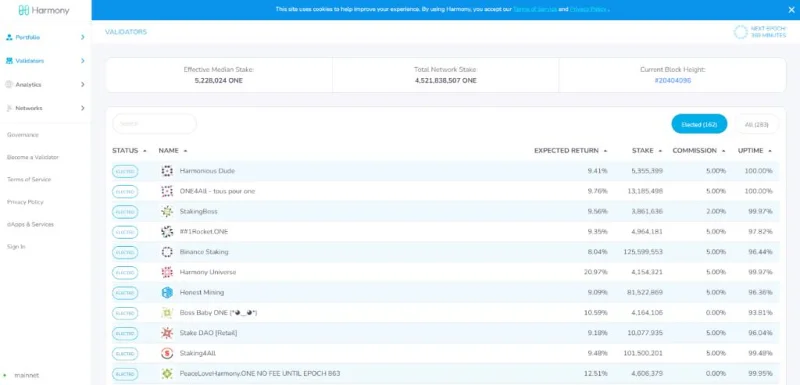Click the Harmony logo
The height and width of the screenshot is (385, 800).
pos(43,10)
